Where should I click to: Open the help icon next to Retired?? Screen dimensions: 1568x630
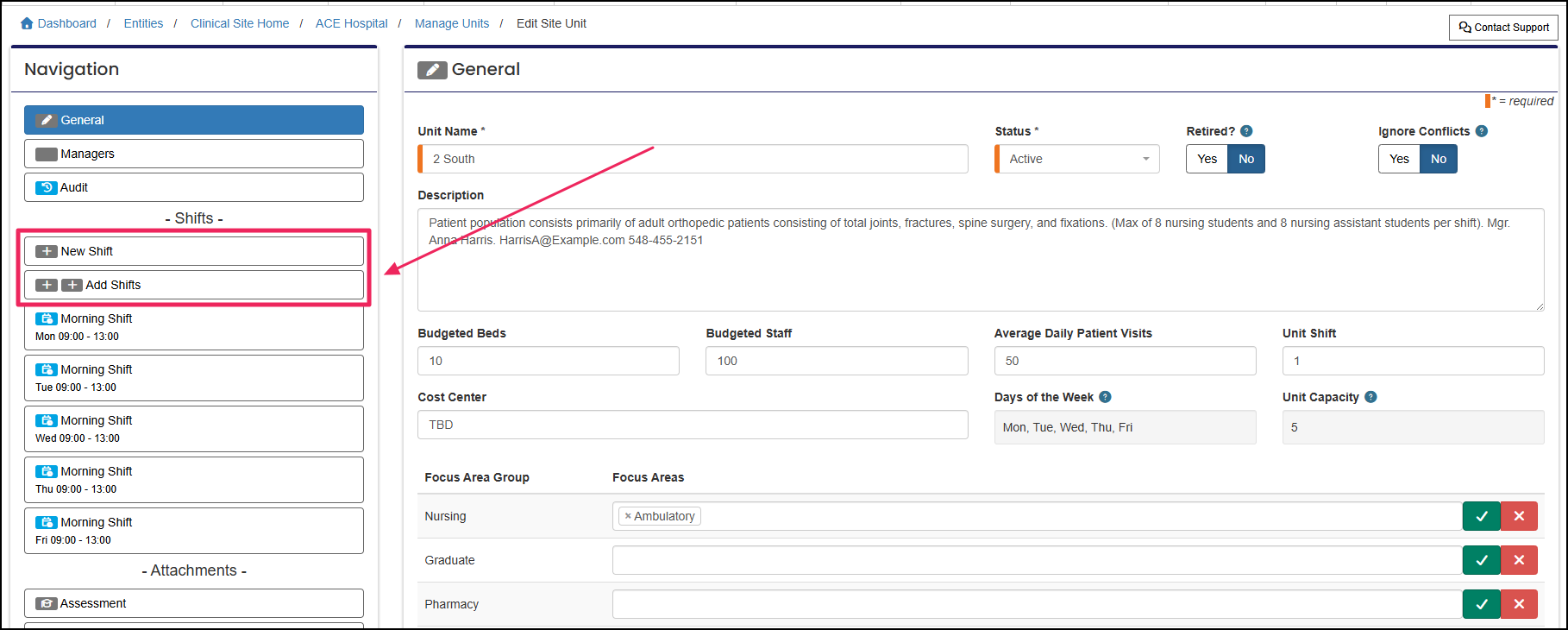pos(1246,131)
